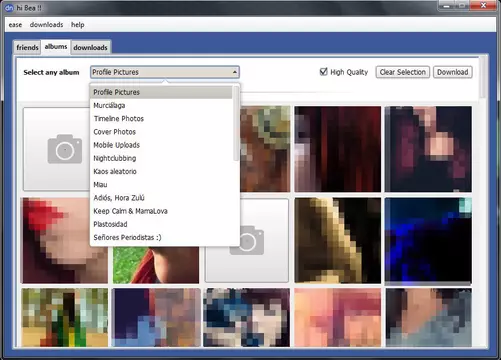The width and height of the screenshot is (501, 360).
Task: Select the dark red streaked thumbnail
Action: [338, 149]
